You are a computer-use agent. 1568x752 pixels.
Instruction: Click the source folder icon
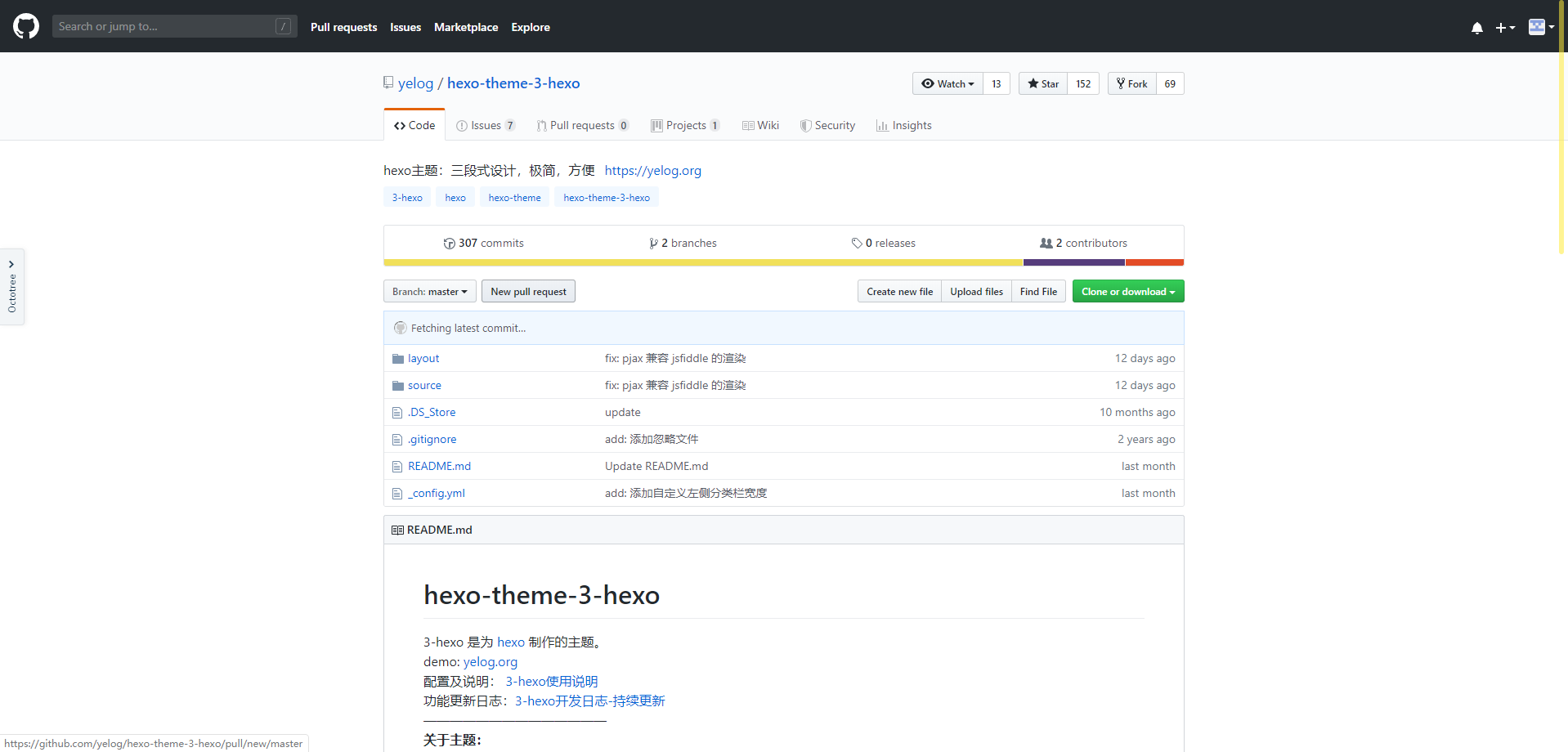click(398, 386)
